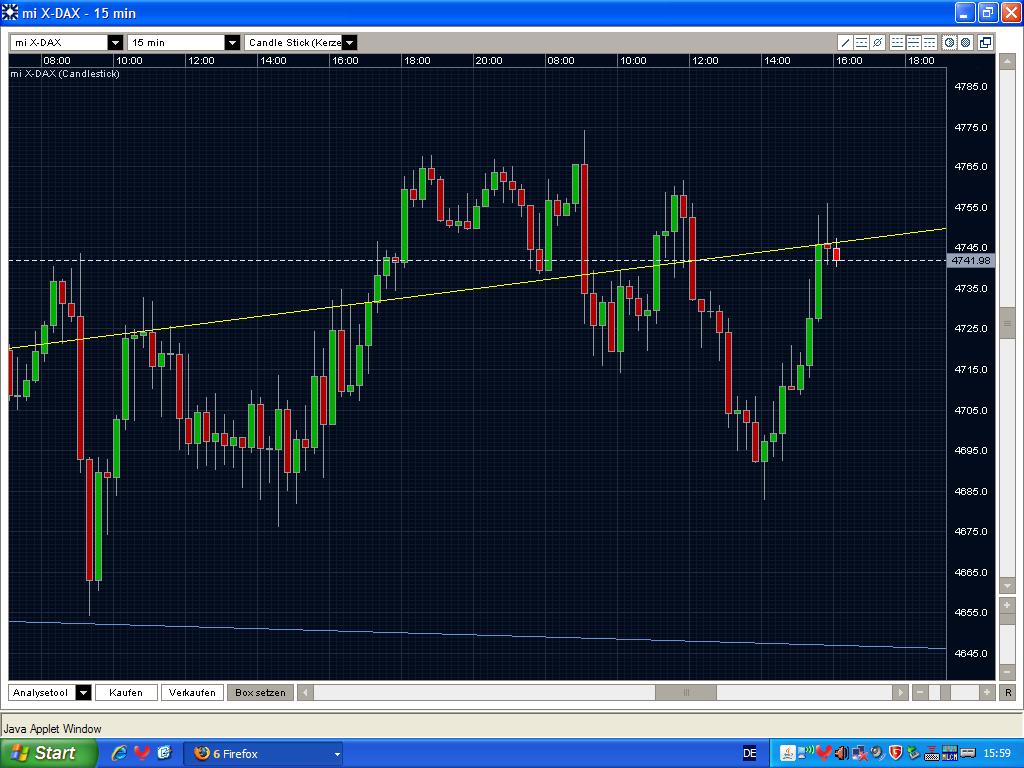Click the safely remove hardware tray icon
The height and width of the screenshot is (768, 1024).
coord(913,753)
